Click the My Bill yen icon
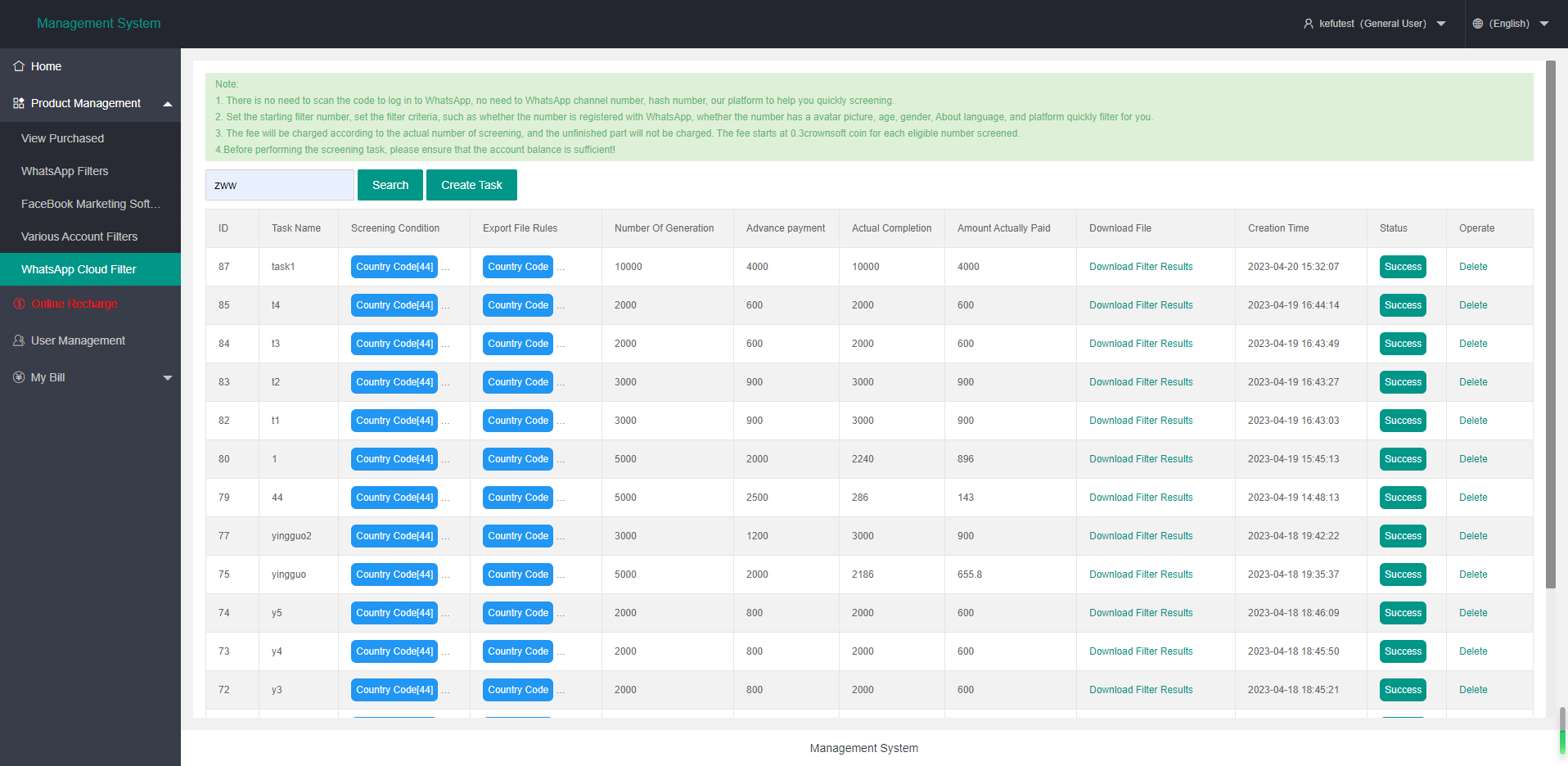 click(19, 377)
